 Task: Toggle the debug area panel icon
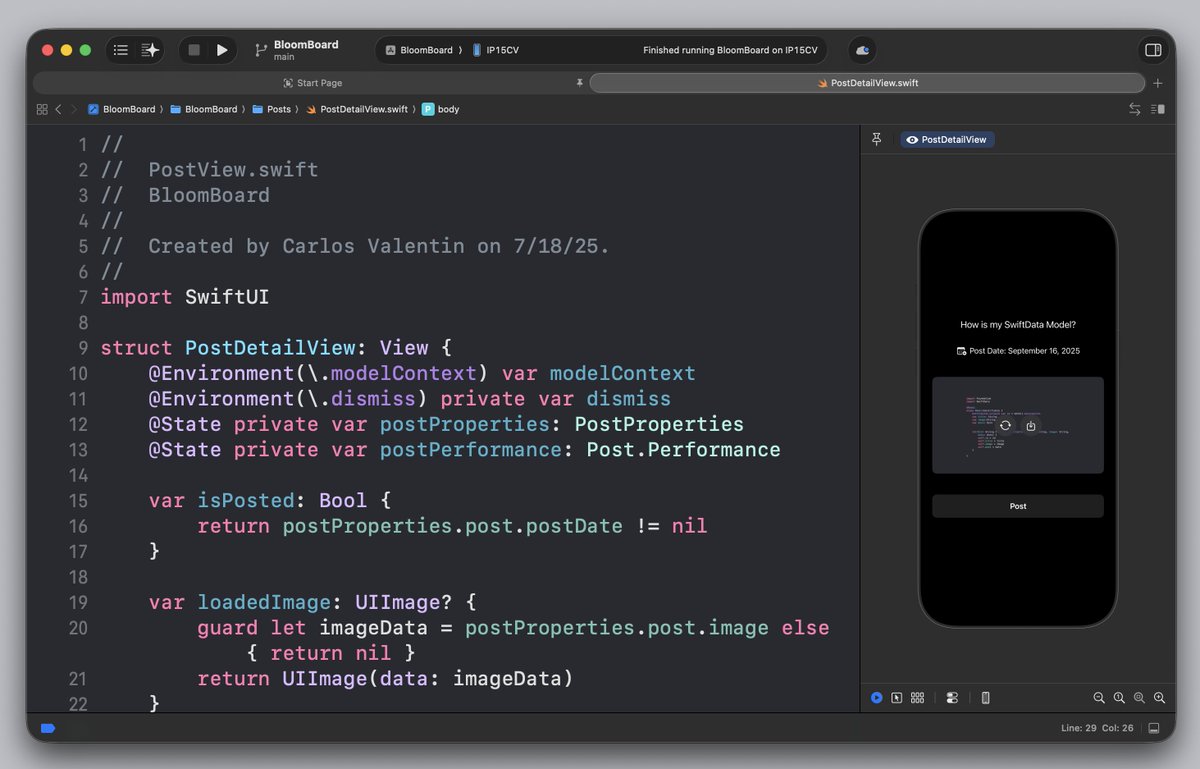(x=1153, y=728)
